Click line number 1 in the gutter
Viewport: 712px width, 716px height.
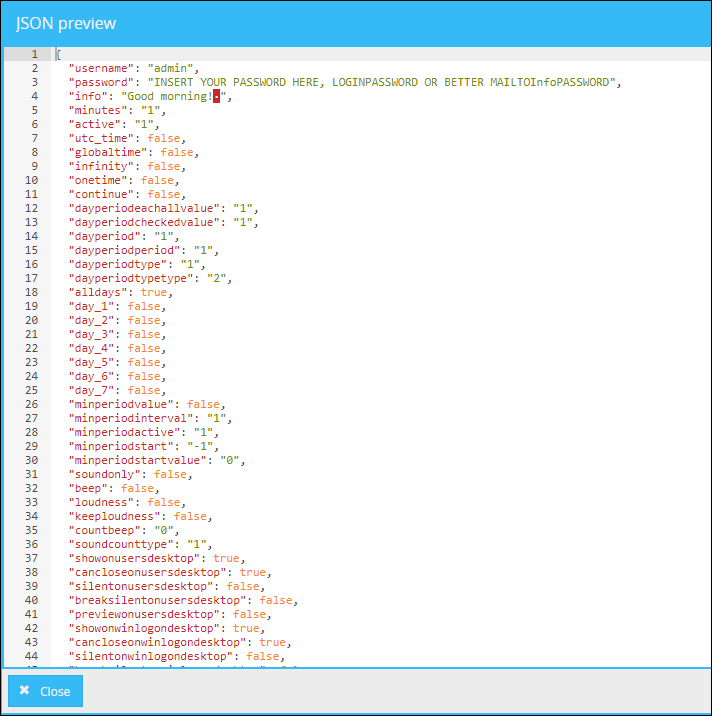point(34,54)
